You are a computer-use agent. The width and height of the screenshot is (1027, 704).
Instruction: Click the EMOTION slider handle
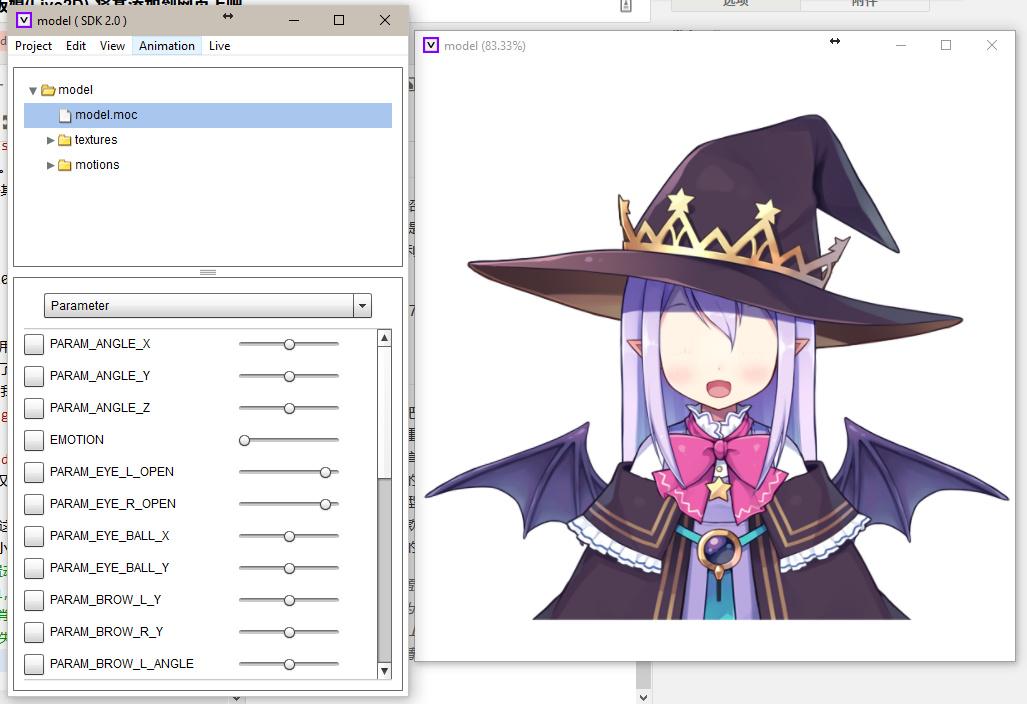pos(244,441)
